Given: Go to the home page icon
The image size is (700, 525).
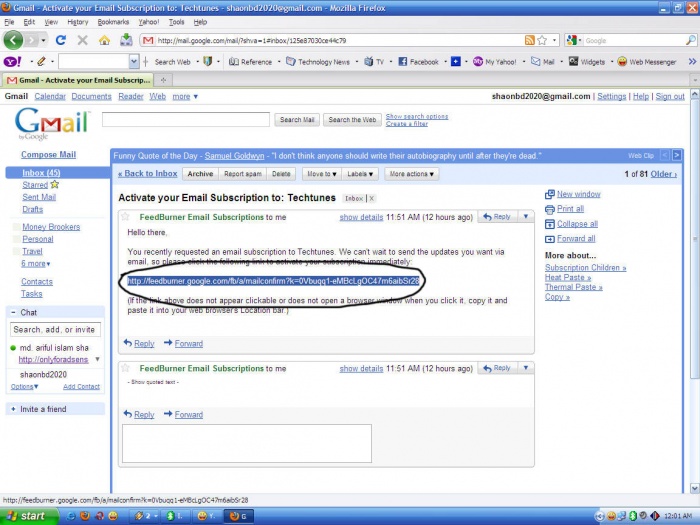Looking at the screenshot, I should [x=104, y=40].
